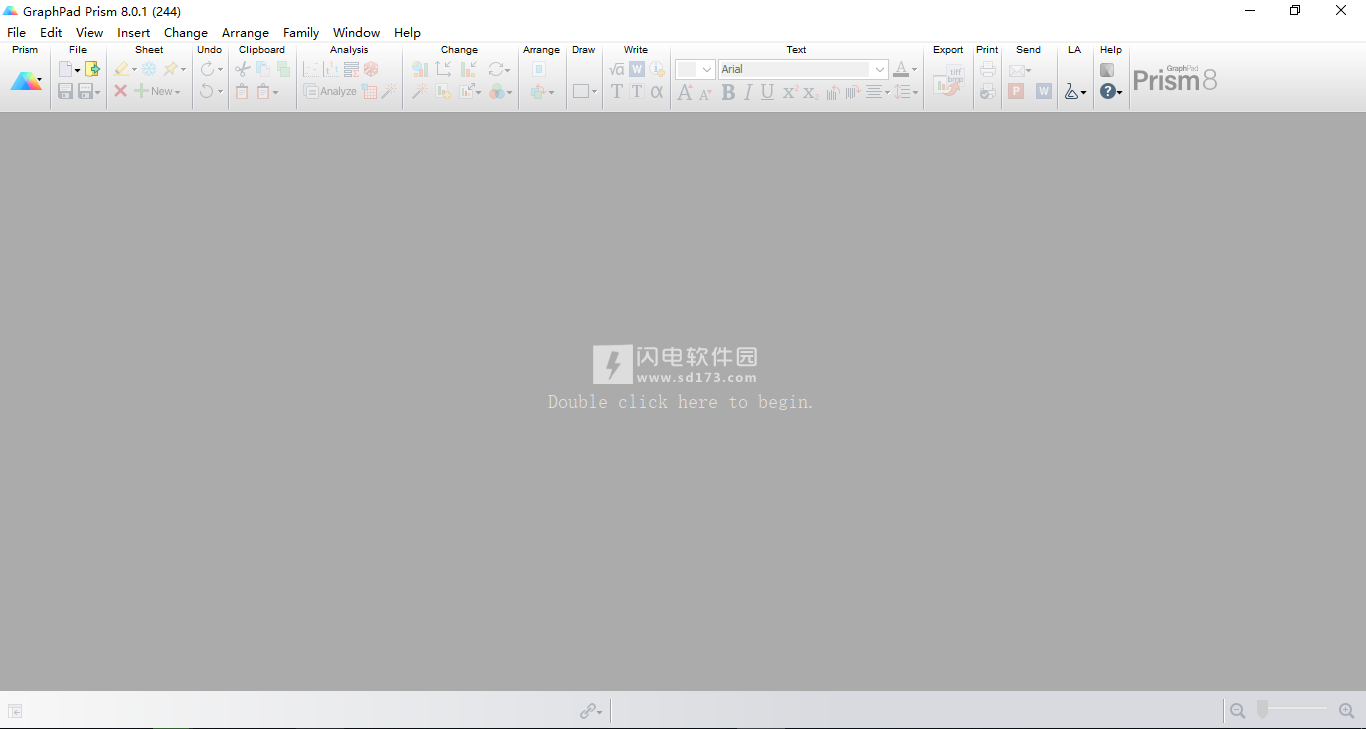Click the Copy icon in Clipboard
The width and height of the screenshot is (1366, 729).
tap(263, 69)
